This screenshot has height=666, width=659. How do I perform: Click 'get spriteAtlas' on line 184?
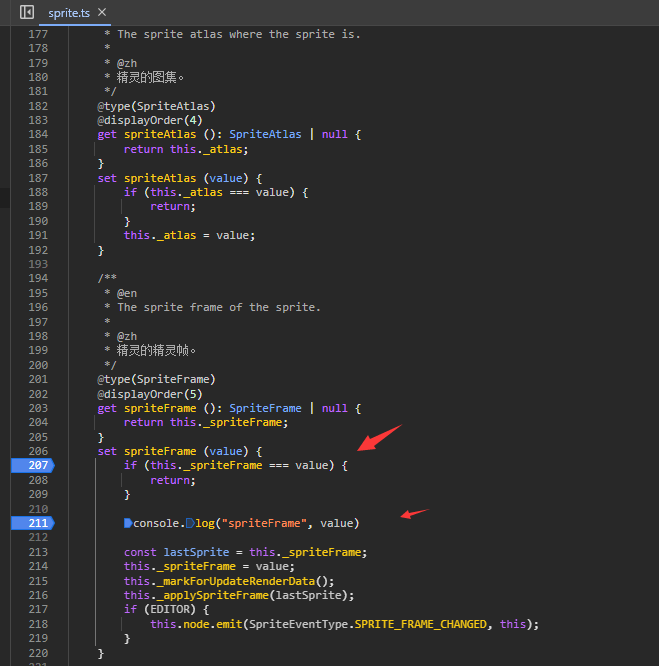pos(147,134)
